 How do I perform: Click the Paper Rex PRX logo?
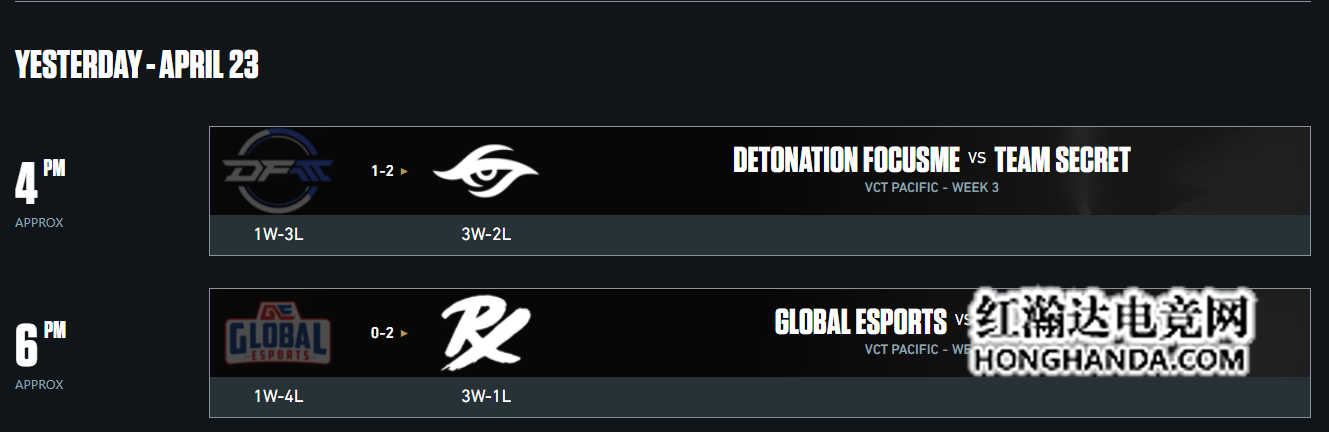pos(486,333)
